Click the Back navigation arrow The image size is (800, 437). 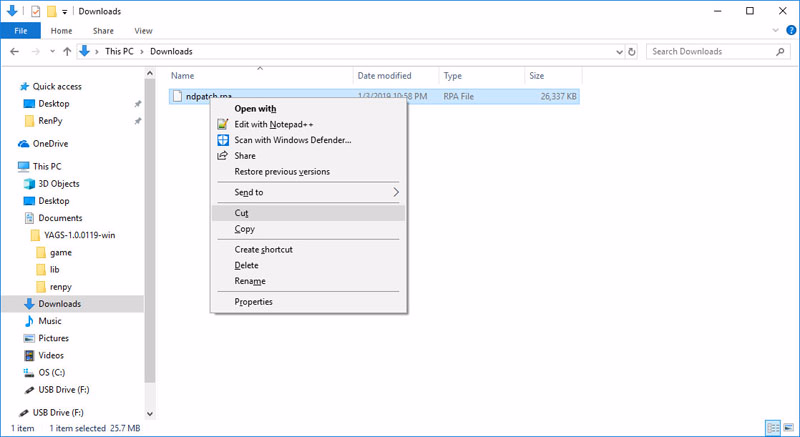click(x=15, y=51)
